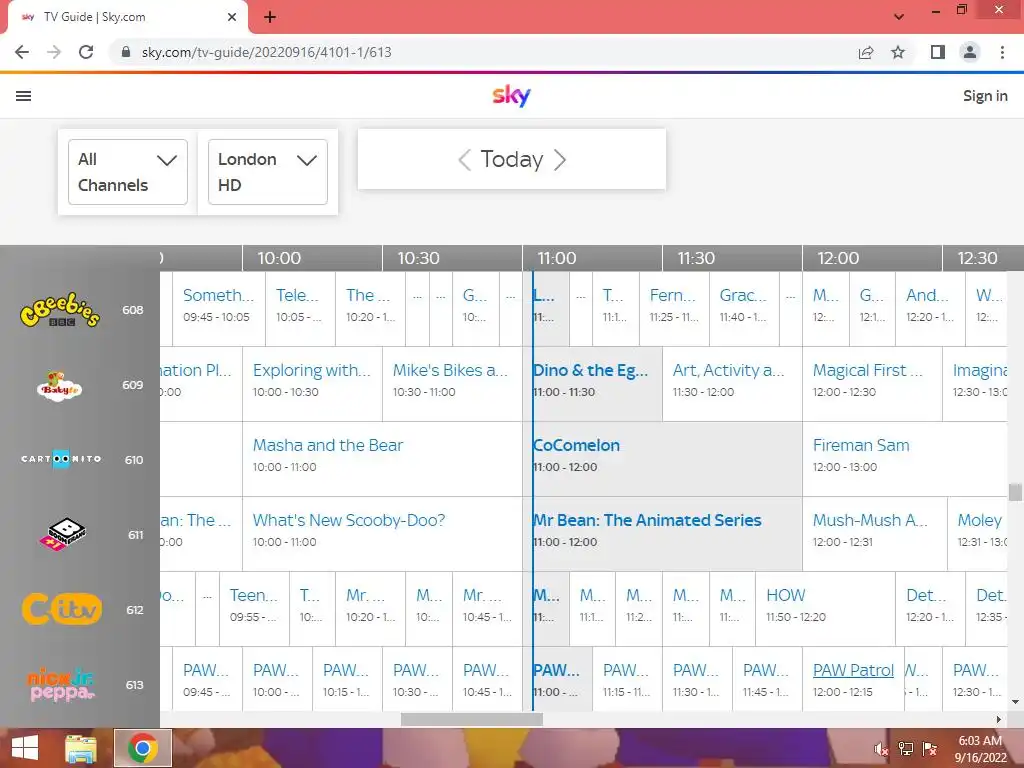The height and width of the screenshot is (768, 1024).
Task: Open Windows Start menu
Action: (25, 748)
